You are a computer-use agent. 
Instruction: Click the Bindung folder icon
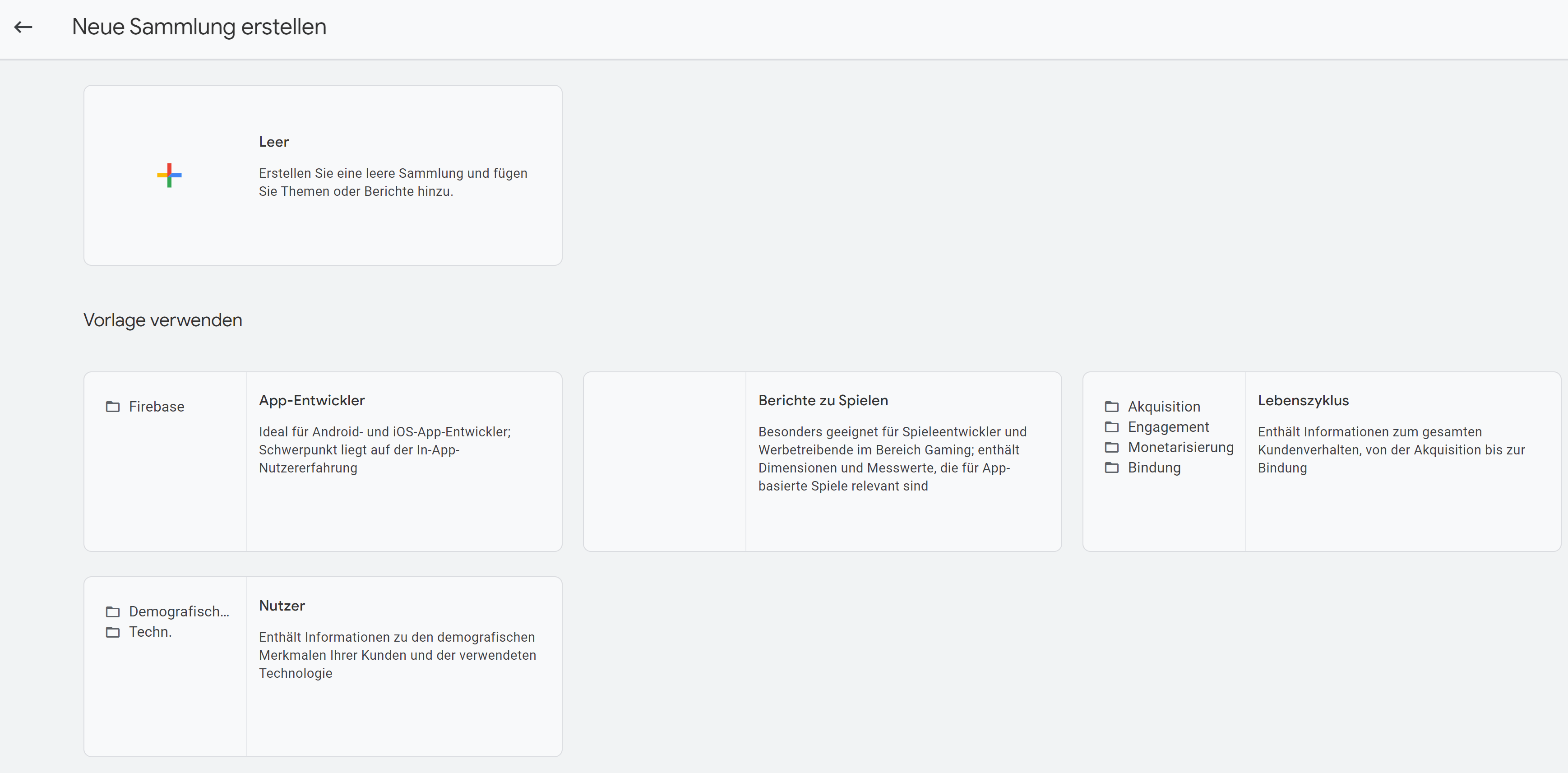click(1111, 468)
